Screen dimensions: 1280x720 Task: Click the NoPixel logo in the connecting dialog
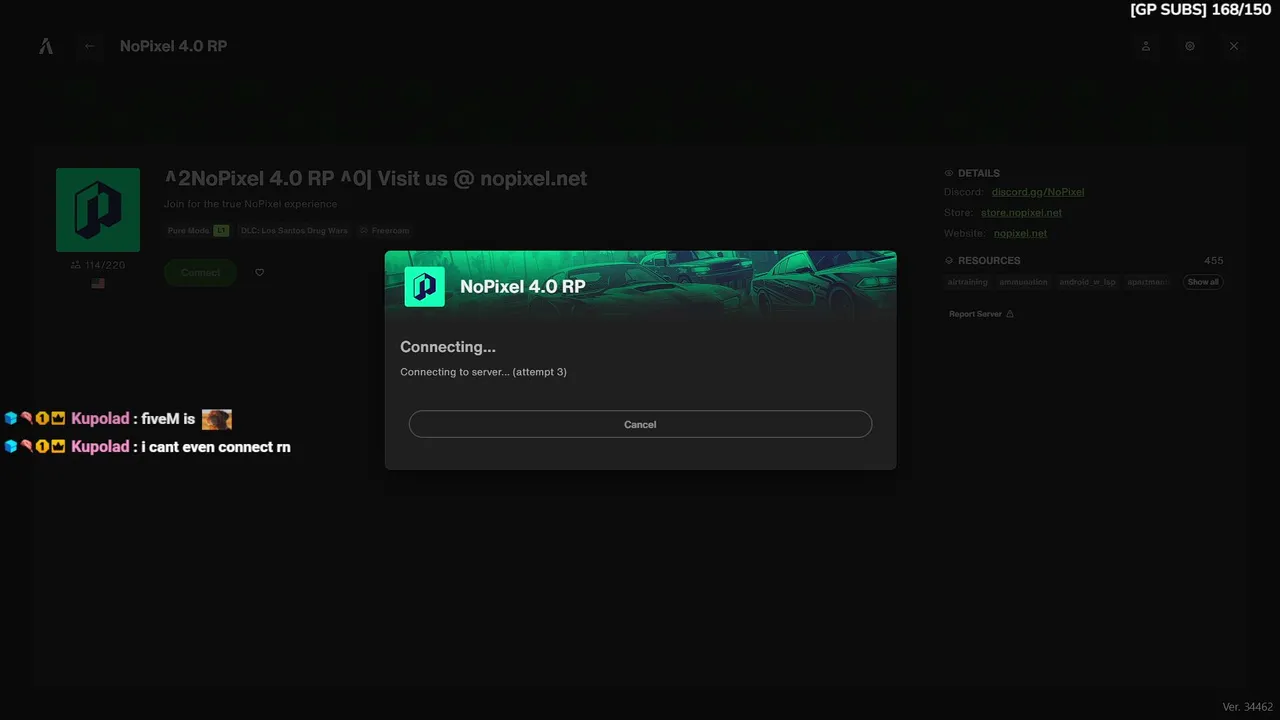coord(424,287)
